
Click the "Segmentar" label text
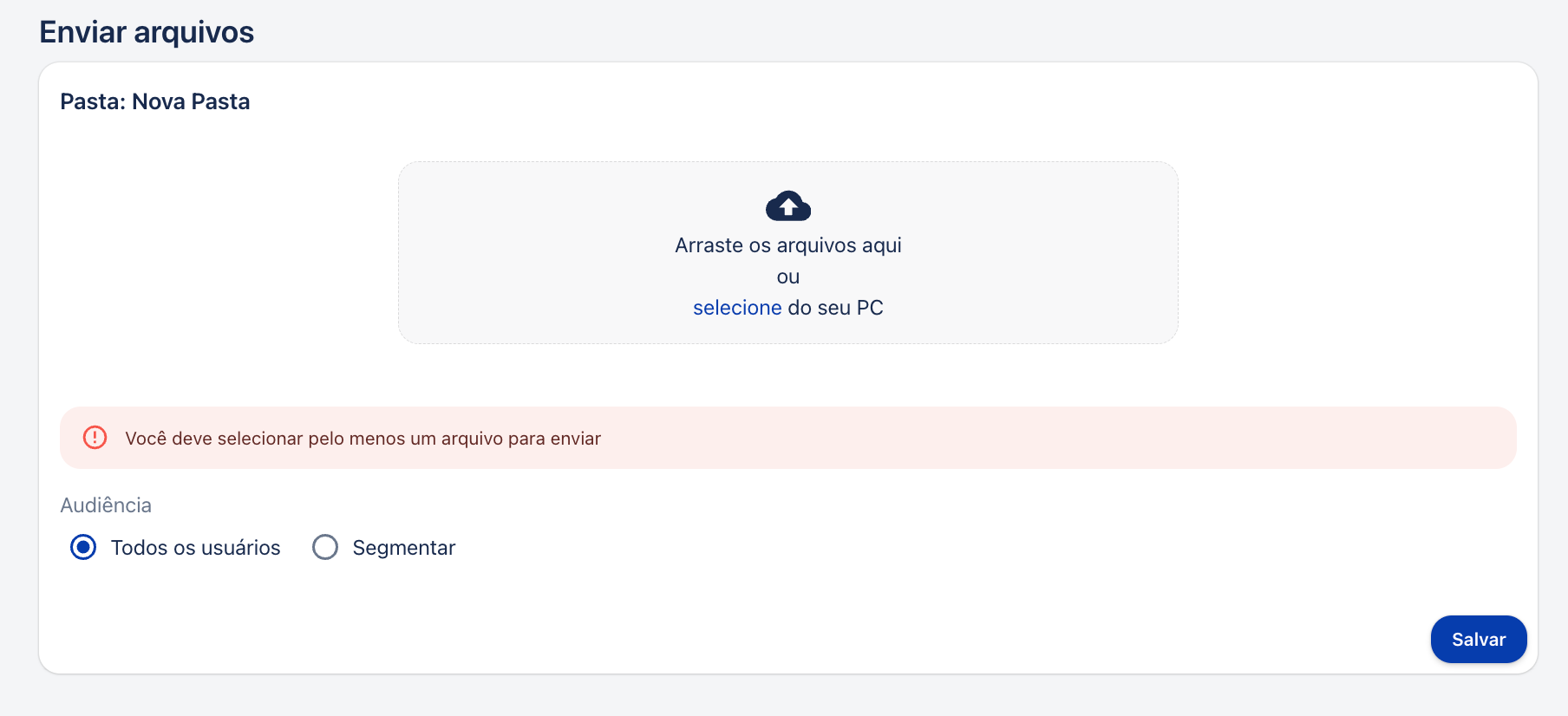tap(403, 548)
